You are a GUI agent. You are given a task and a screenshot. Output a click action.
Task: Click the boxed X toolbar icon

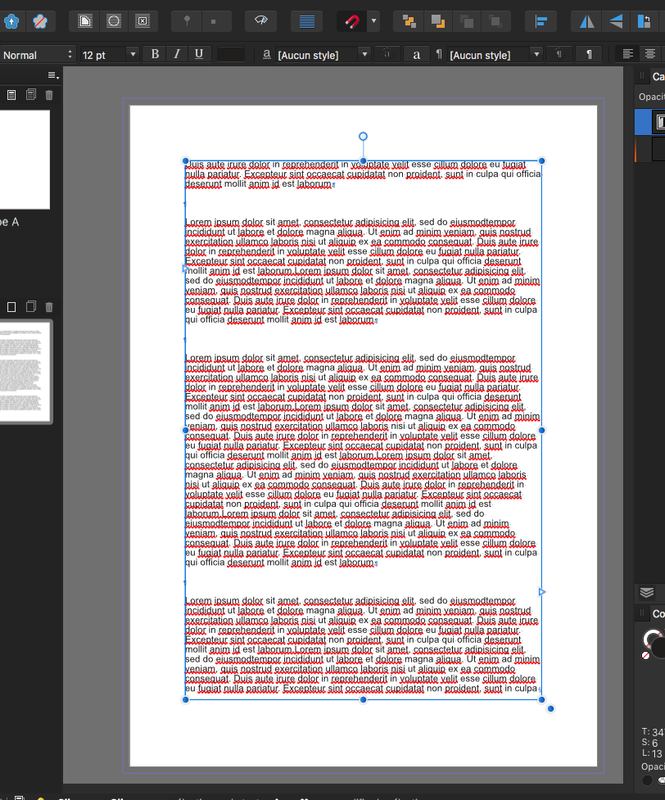pyautogui.click(x=142, y=21)
